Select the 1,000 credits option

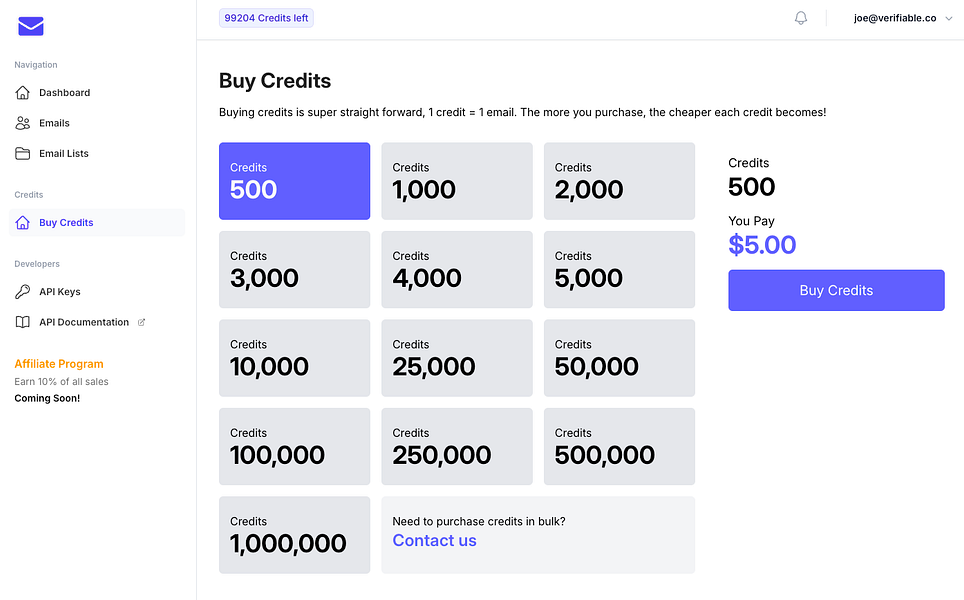point(457,181)
